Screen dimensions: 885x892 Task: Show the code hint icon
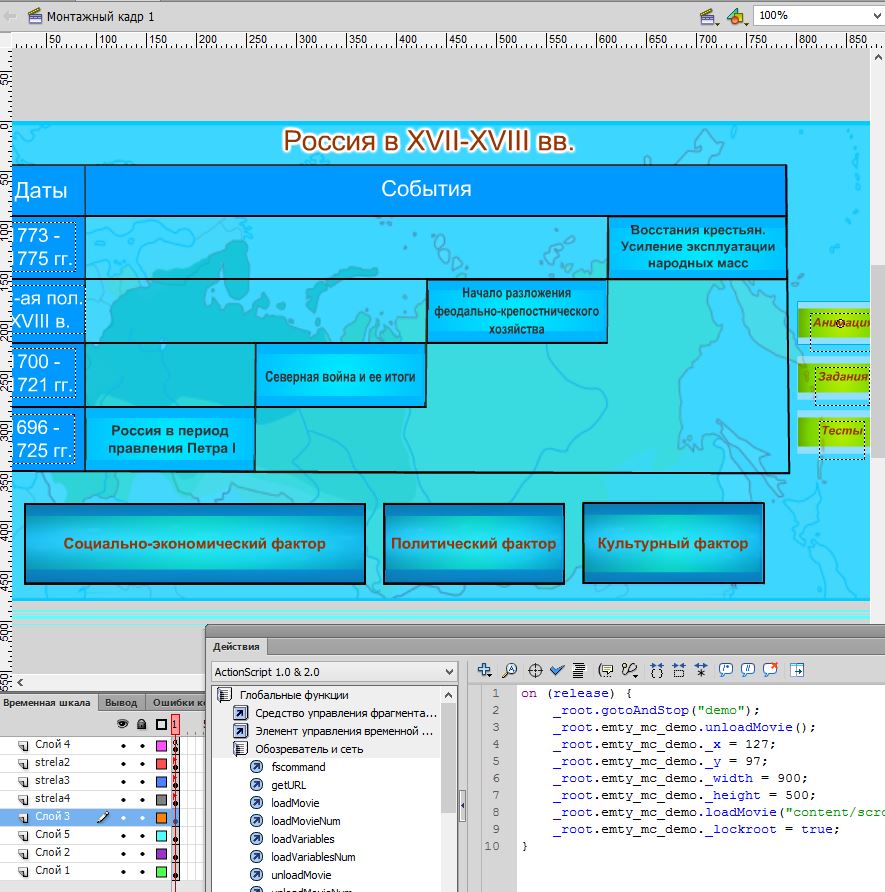606,670
